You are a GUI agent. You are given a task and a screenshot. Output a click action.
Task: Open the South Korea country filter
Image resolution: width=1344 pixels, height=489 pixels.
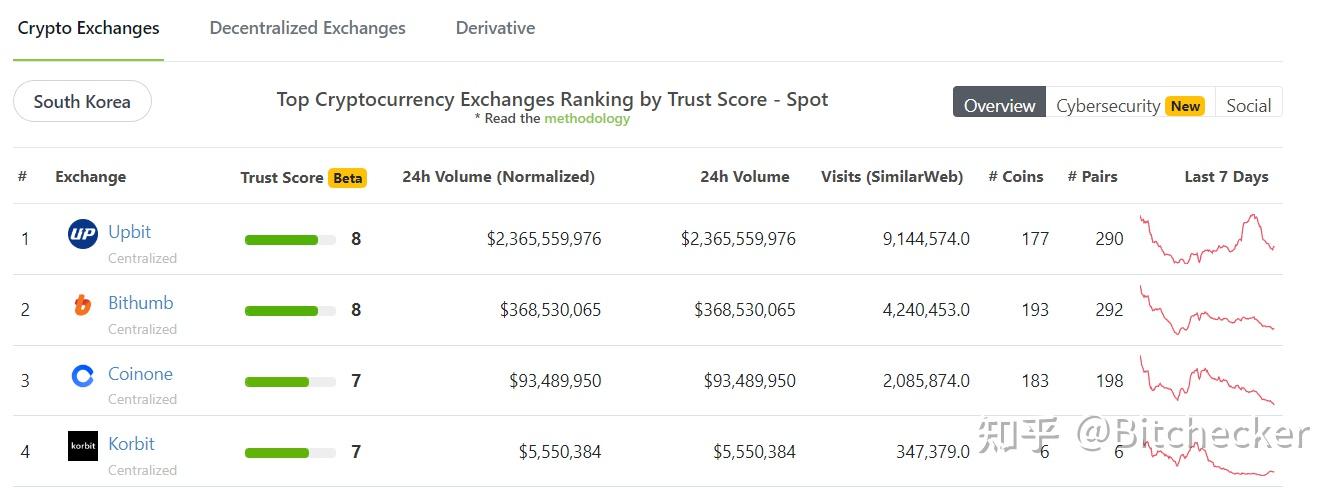(x=82, y=102)
